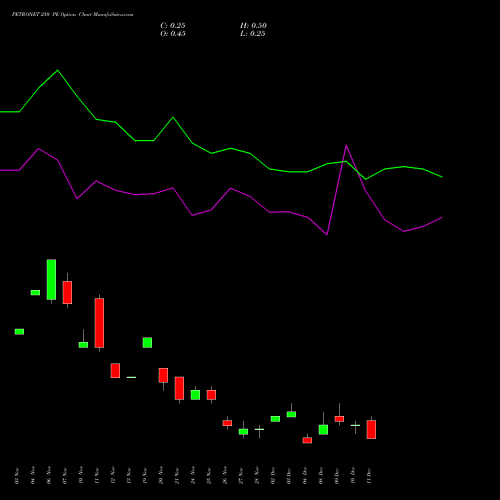Click the 11 Dec date axis label
This screenshot has height=500, width=500.
[x=369, y=476]
